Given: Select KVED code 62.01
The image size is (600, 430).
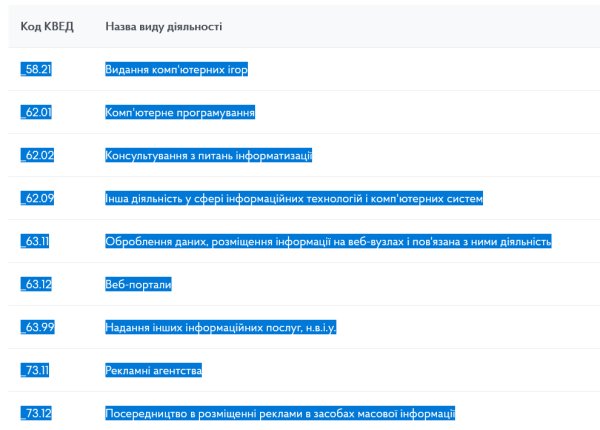Looking at the screenshot, I should pyautogui.click(x=37, y=113).
